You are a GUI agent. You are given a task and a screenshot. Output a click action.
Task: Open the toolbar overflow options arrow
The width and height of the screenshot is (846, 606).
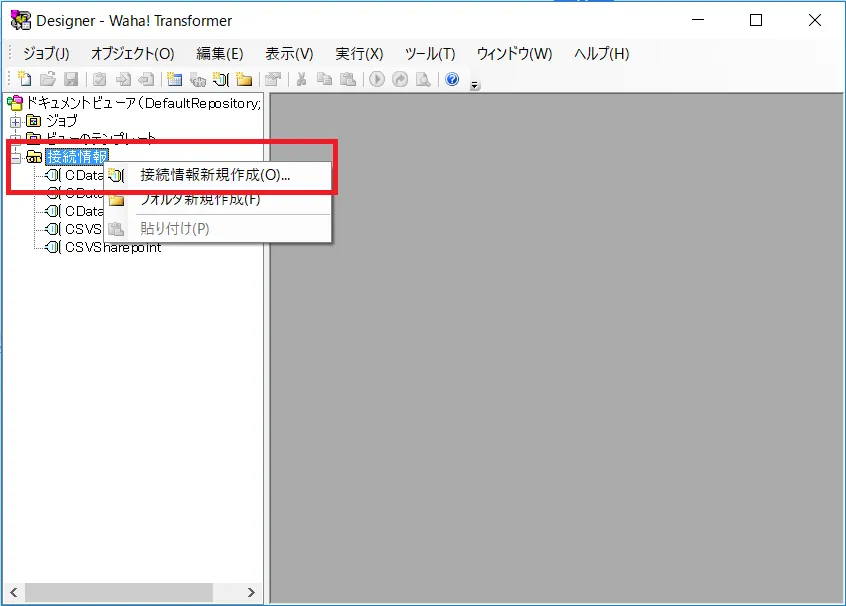click(x=475, y=85)
